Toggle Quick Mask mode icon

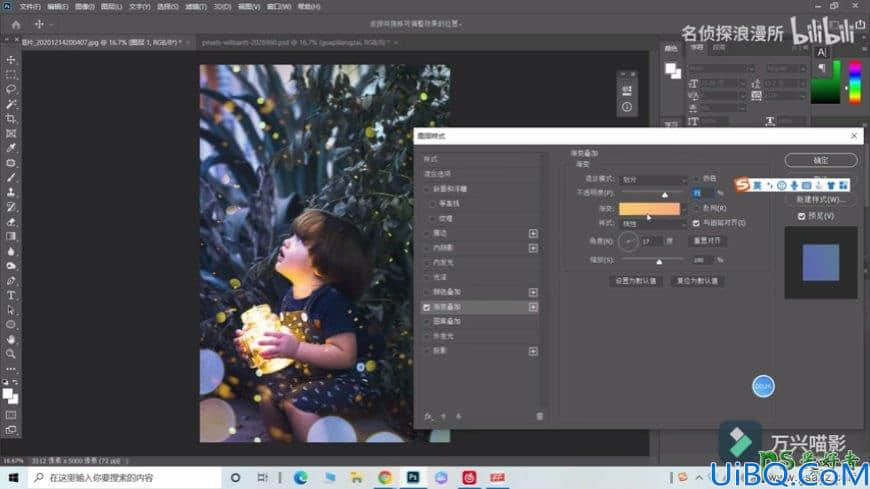click(x=11, y=415)
